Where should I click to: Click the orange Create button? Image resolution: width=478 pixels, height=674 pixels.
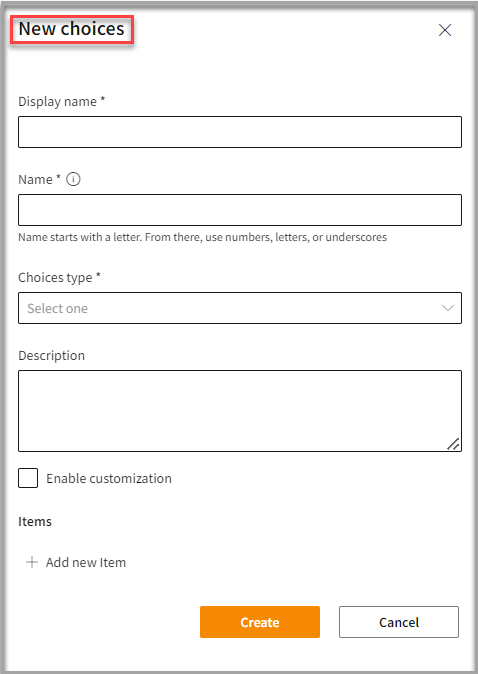pyautogui.click(x=260, y=622)
